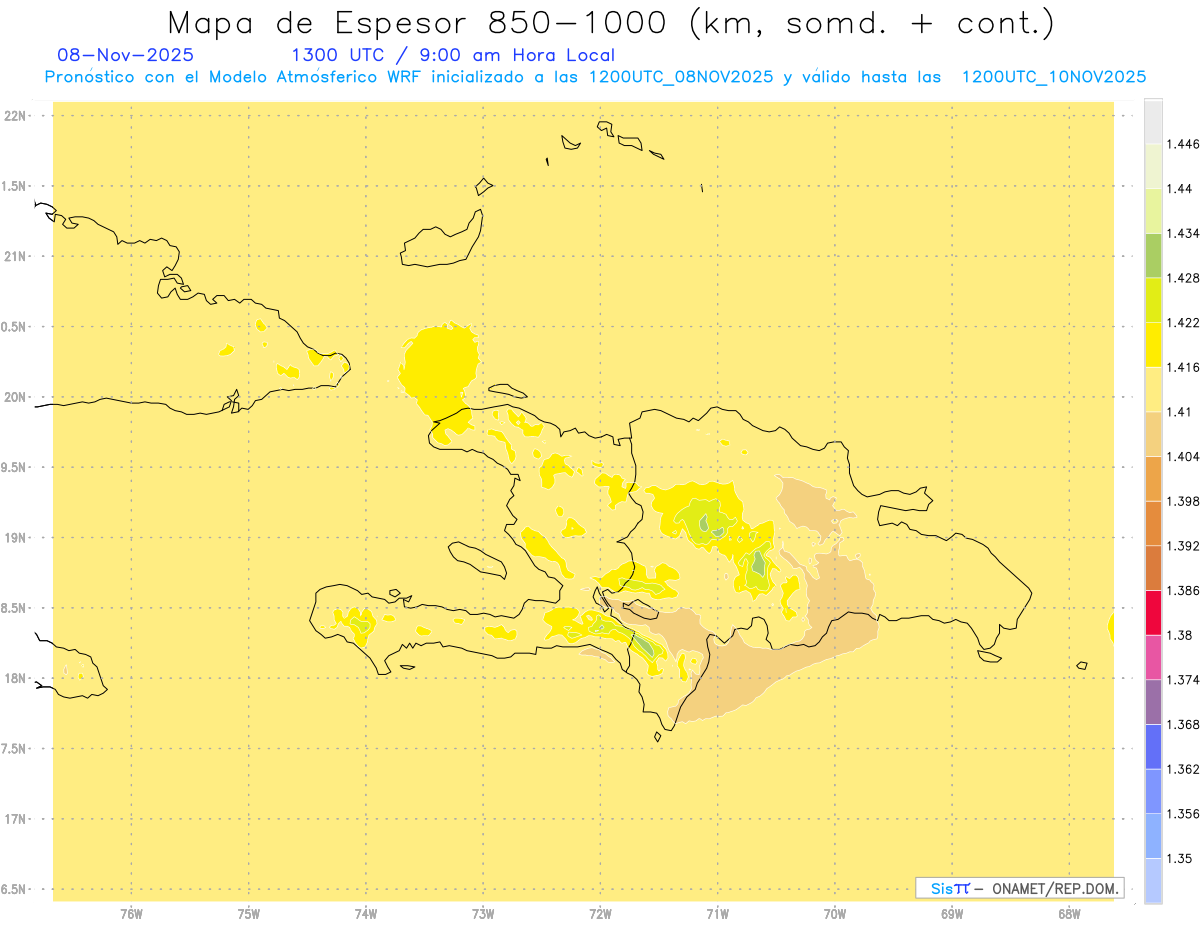Click the 17N latitude axis label
This screenshot has height=927, width=1200.
tap(15, 819)
